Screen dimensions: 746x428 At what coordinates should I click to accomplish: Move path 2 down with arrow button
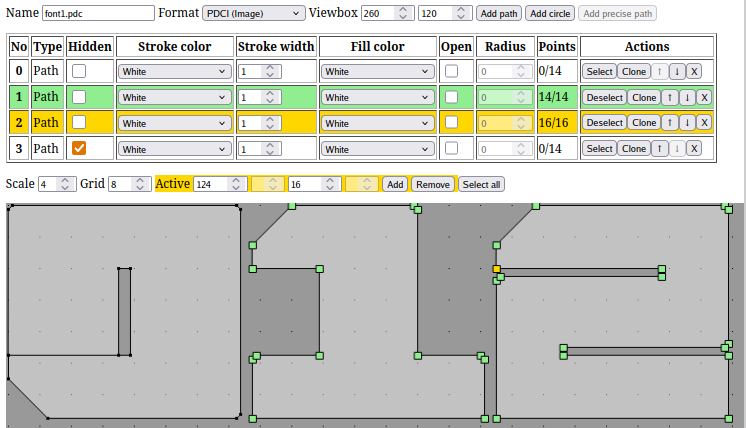pyautogui.click(x=688, y=123)
